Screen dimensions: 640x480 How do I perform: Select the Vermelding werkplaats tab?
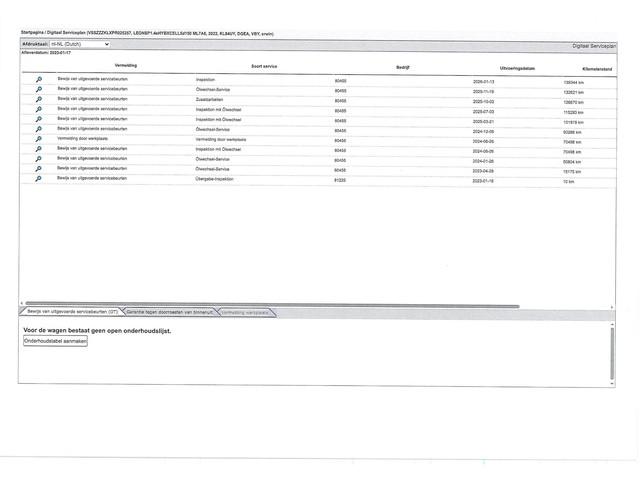click(245, 313)
